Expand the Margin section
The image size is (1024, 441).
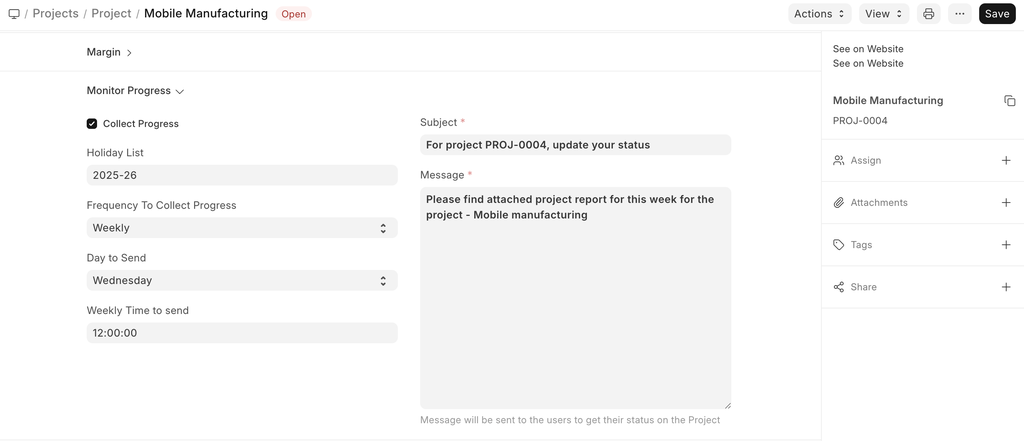[109, 52]
